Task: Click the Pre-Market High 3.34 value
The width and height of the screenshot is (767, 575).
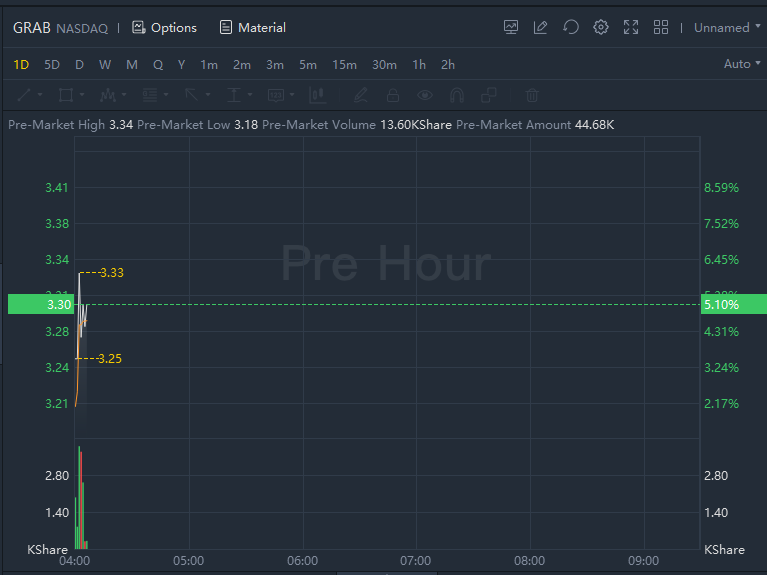Action: point(121,125)
